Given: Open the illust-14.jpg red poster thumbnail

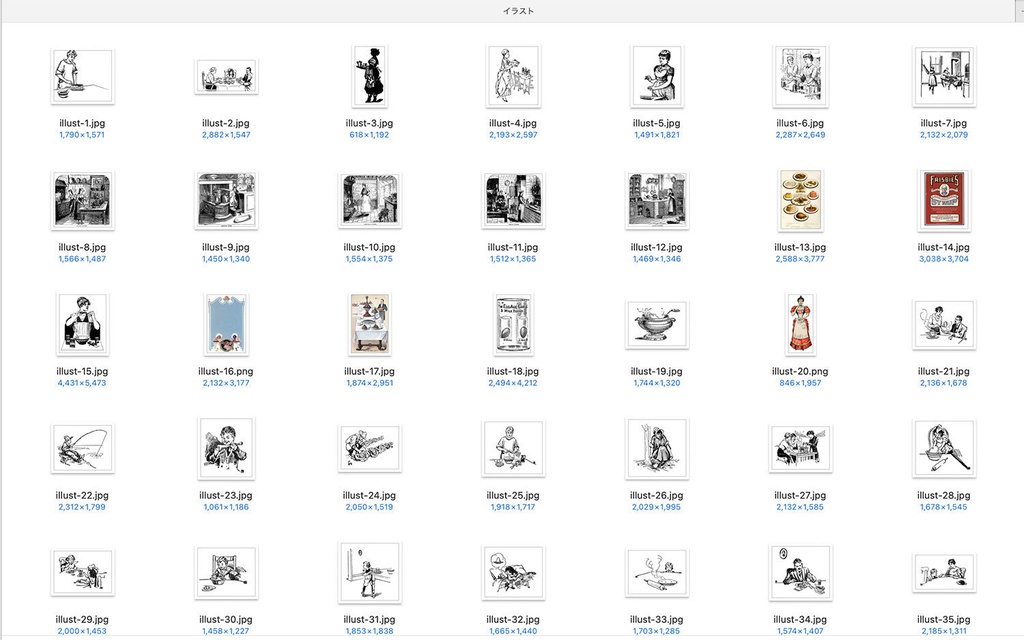Looking at the screenshot, I should [x=944, y=199].
